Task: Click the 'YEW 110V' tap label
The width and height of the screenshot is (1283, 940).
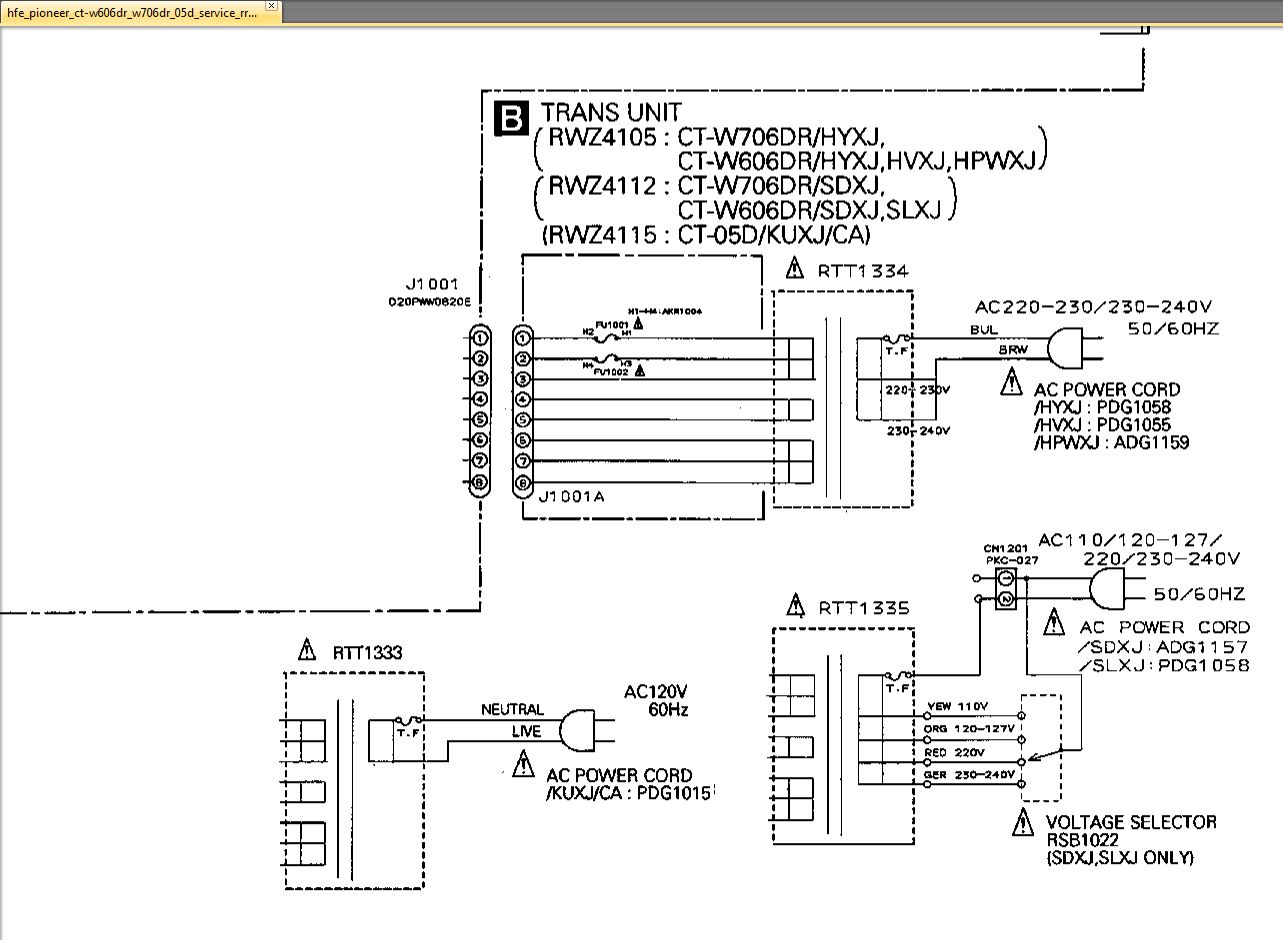Action: 957,707
